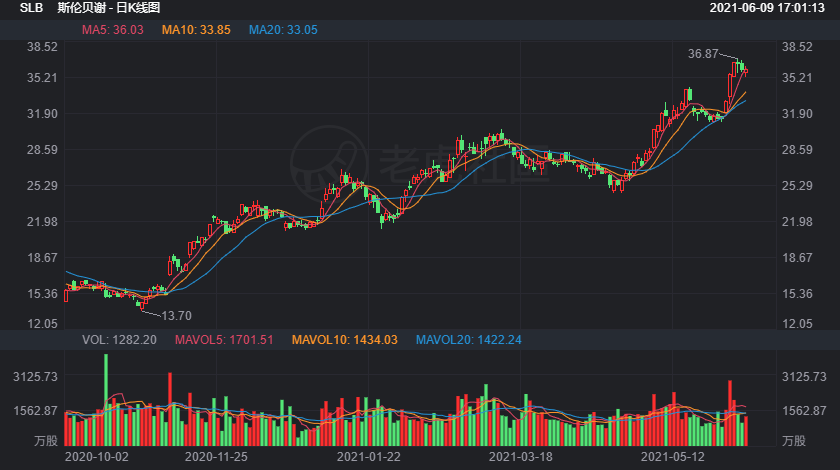Click left axis price 38.52
The image size is (840, 470).
point(42,47)
